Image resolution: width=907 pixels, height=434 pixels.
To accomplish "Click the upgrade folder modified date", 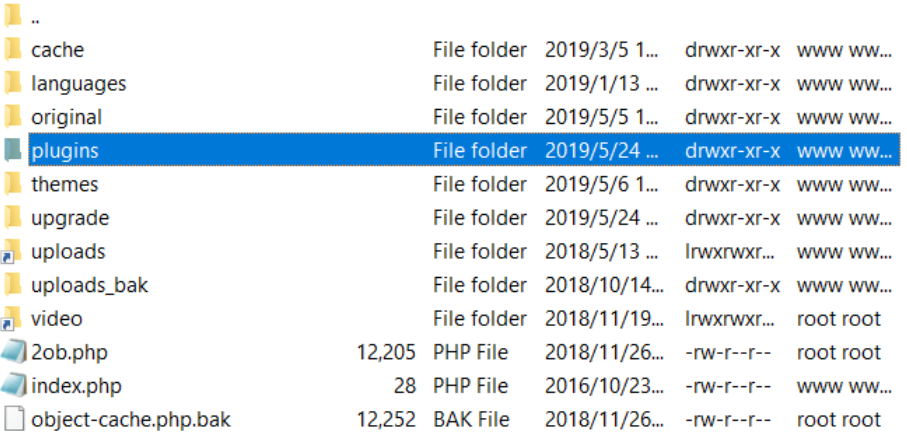I will coord(602,217).
